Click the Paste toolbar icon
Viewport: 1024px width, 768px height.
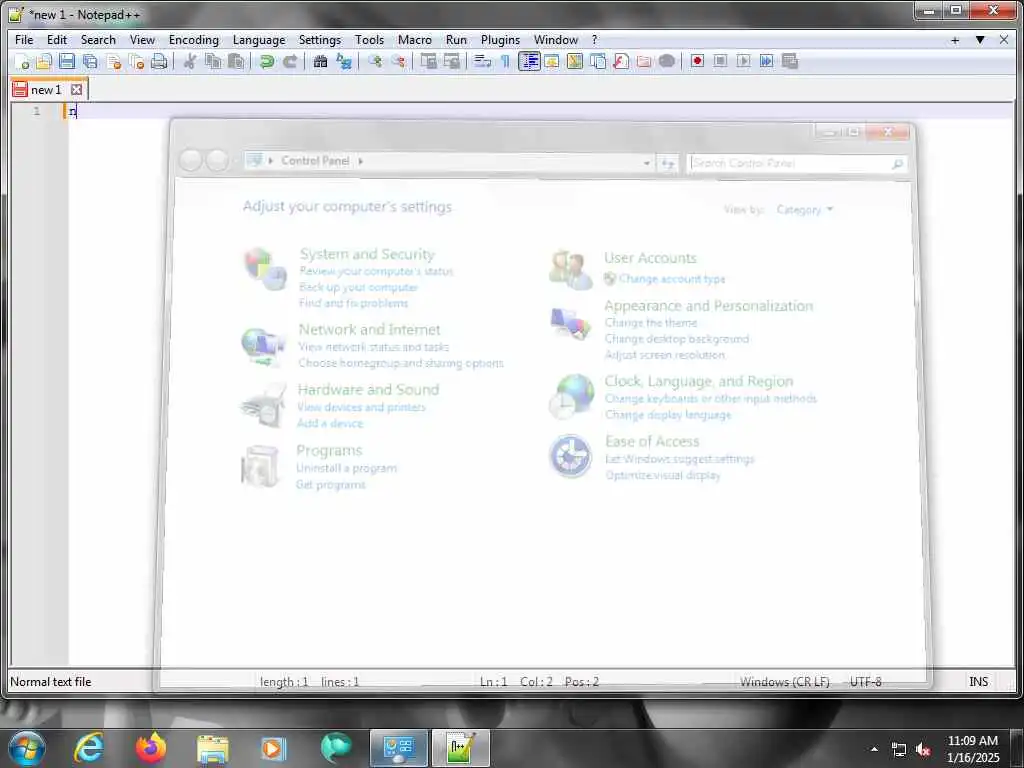pos(236,61)
